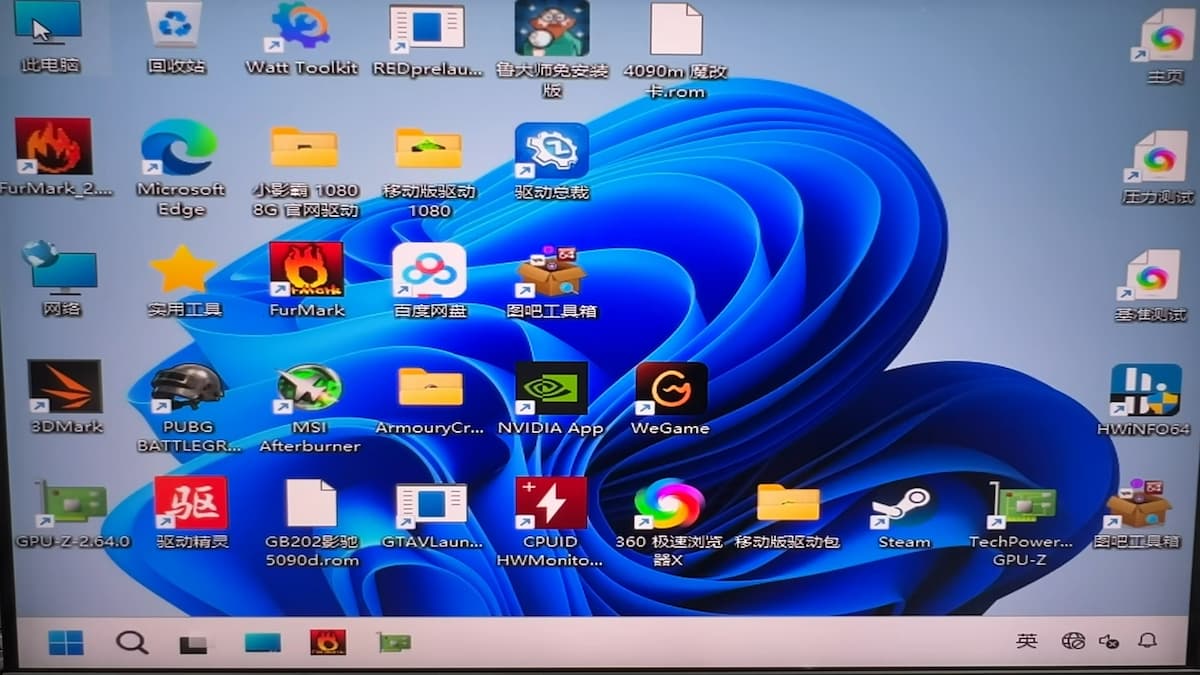Launch PUBG BATTLEGROUNDS shortcut

point(188,408)
